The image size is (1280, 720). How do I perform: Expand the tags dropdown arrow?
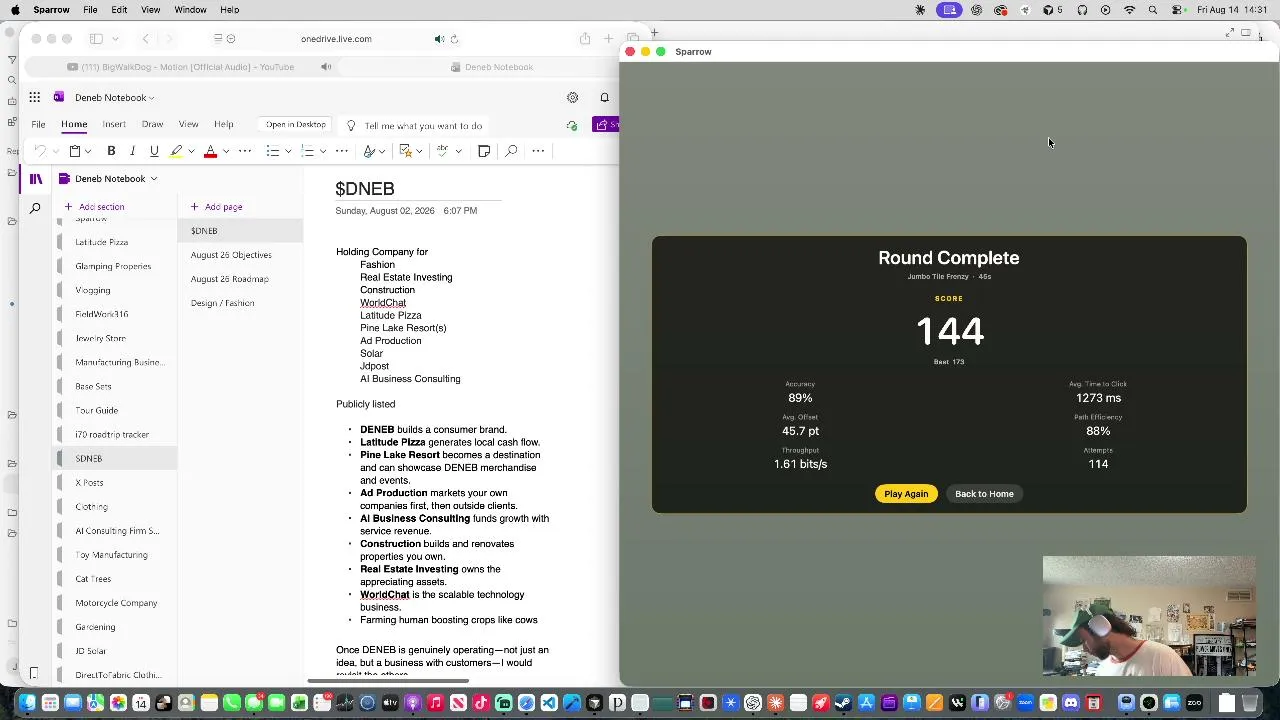(419, 151)
